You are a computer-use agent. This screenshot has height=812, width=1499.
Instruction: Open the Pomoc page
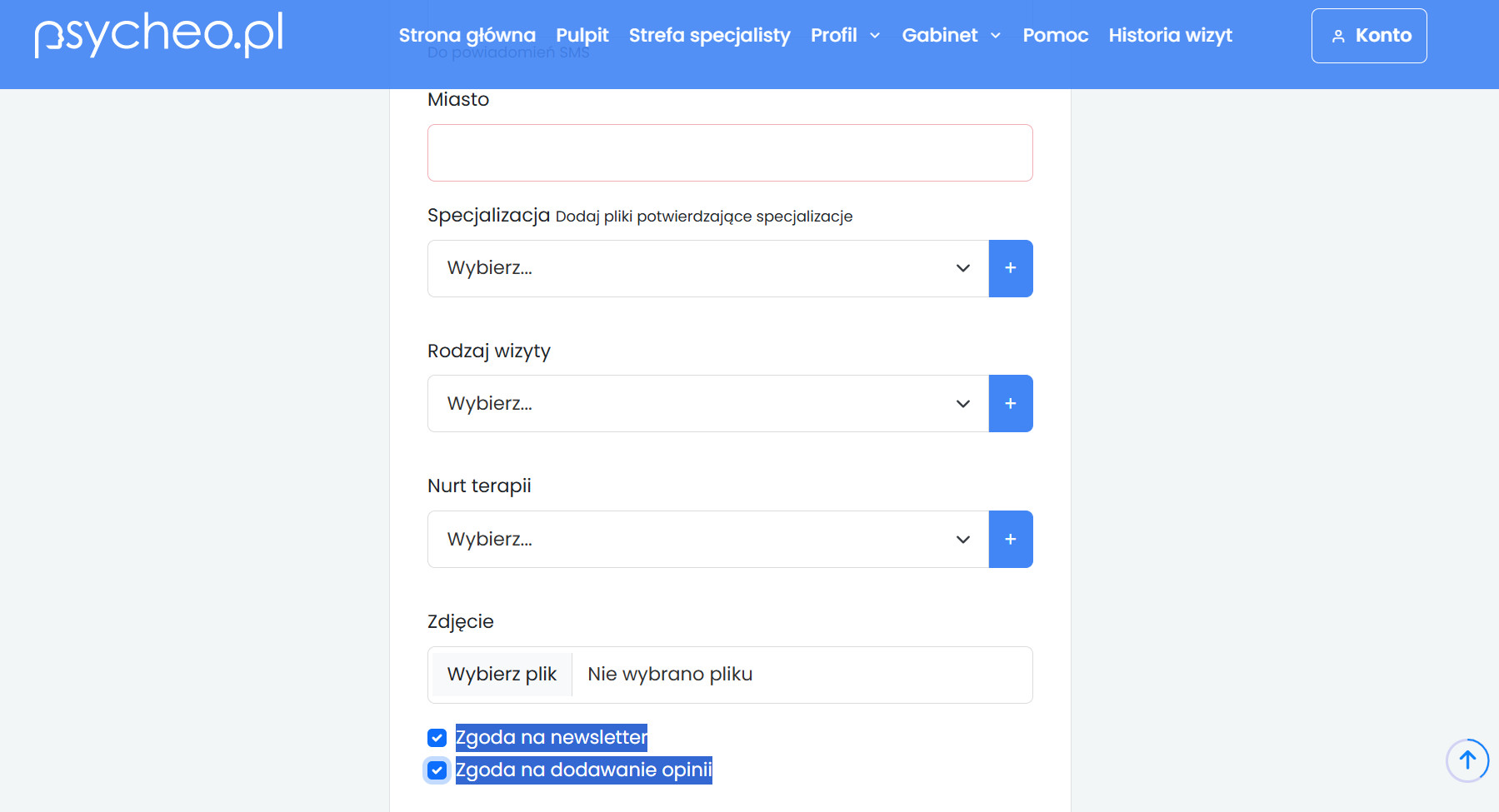click(x=1055, y=35)
